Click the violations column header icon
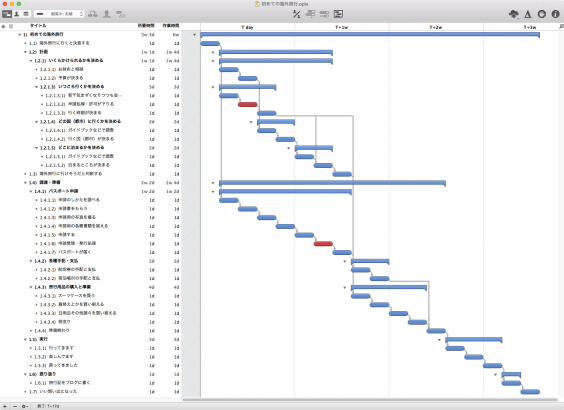The height and width of the screenshot is (410, 564). pyautogui.click(x=4, y=26)
